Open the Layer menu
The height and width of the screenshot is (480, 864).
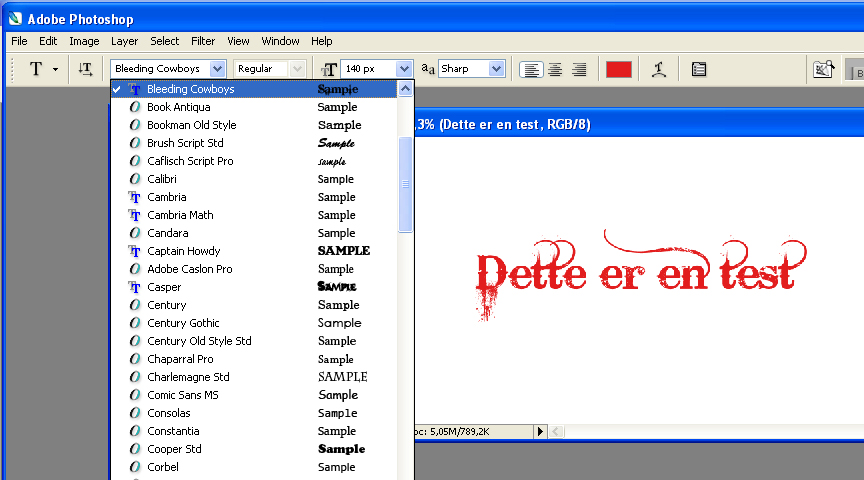[125, 41]
